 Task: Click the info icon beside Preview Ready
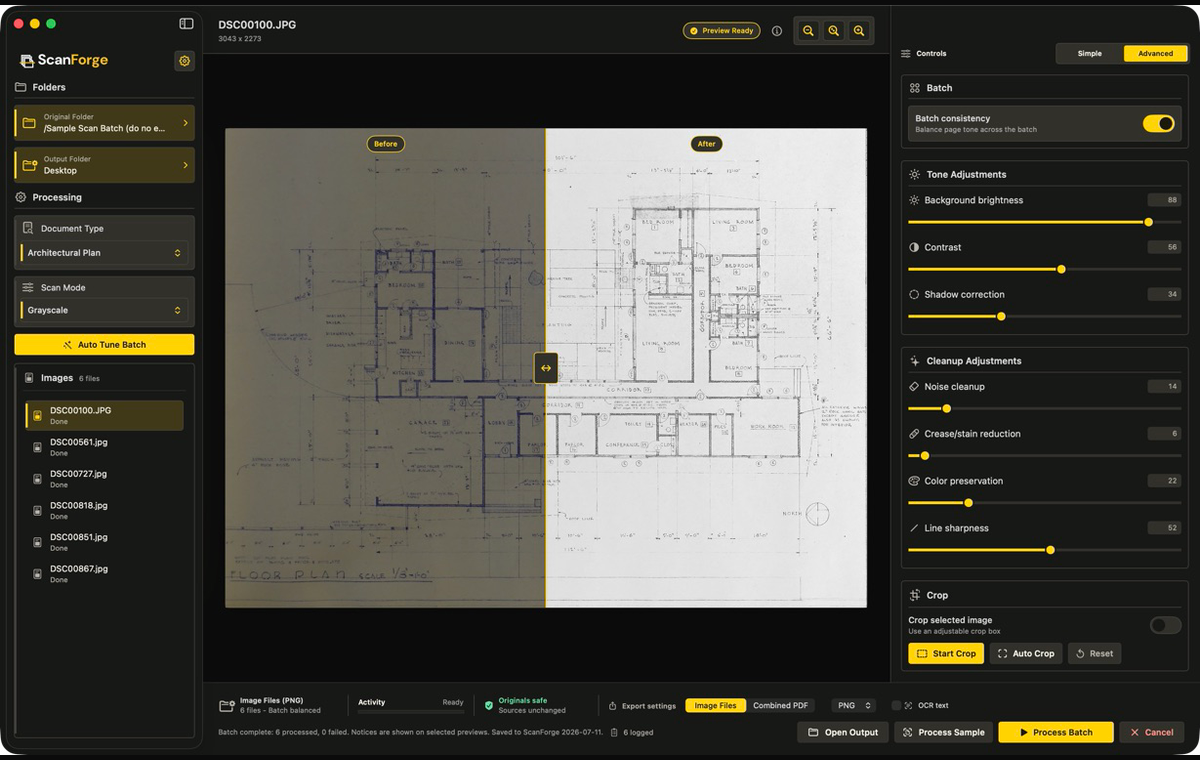777,31
